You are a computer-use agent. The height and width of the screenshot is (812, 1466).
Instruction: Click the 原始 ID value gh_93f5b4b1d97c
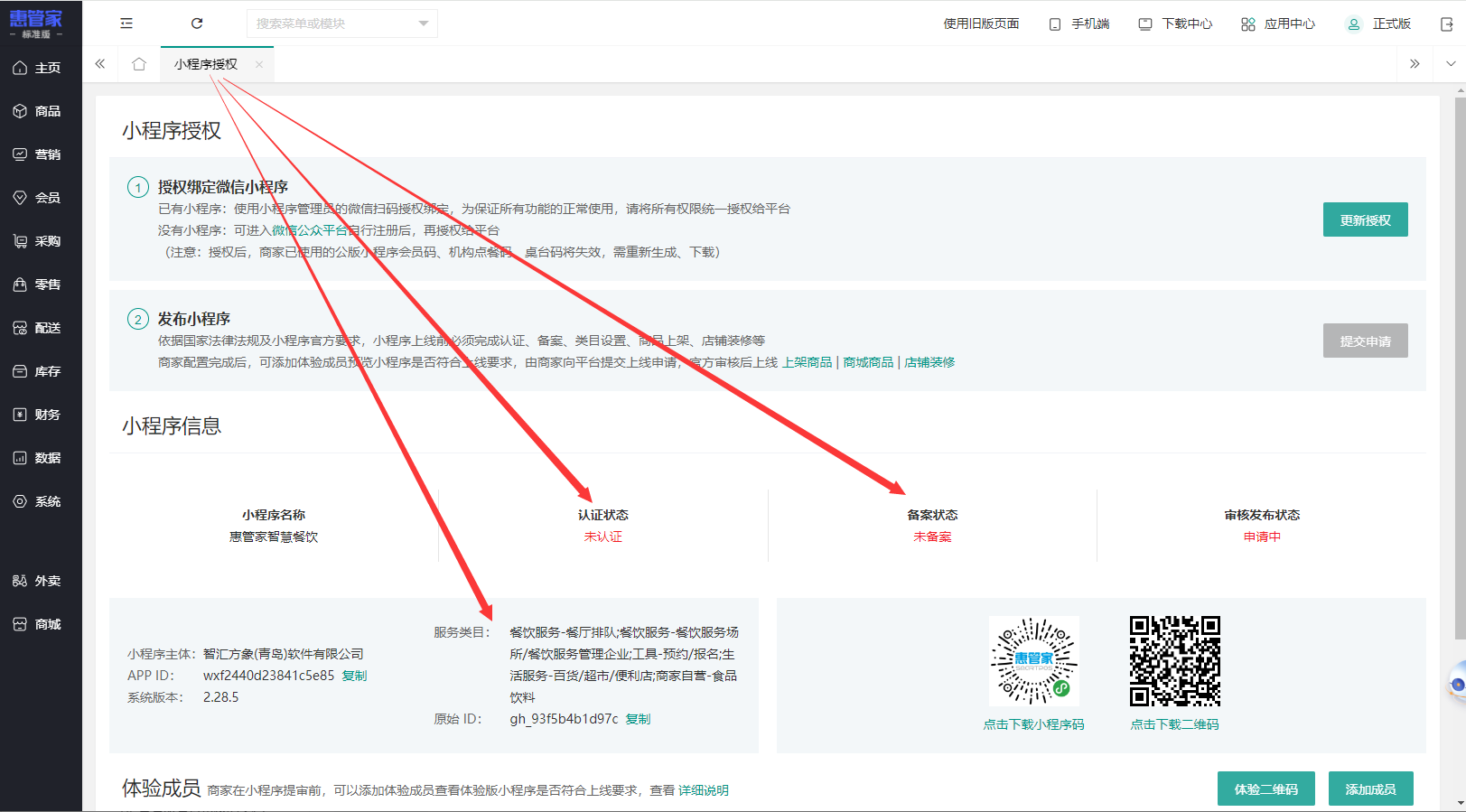pyautogui.click(x=564, y=719)
